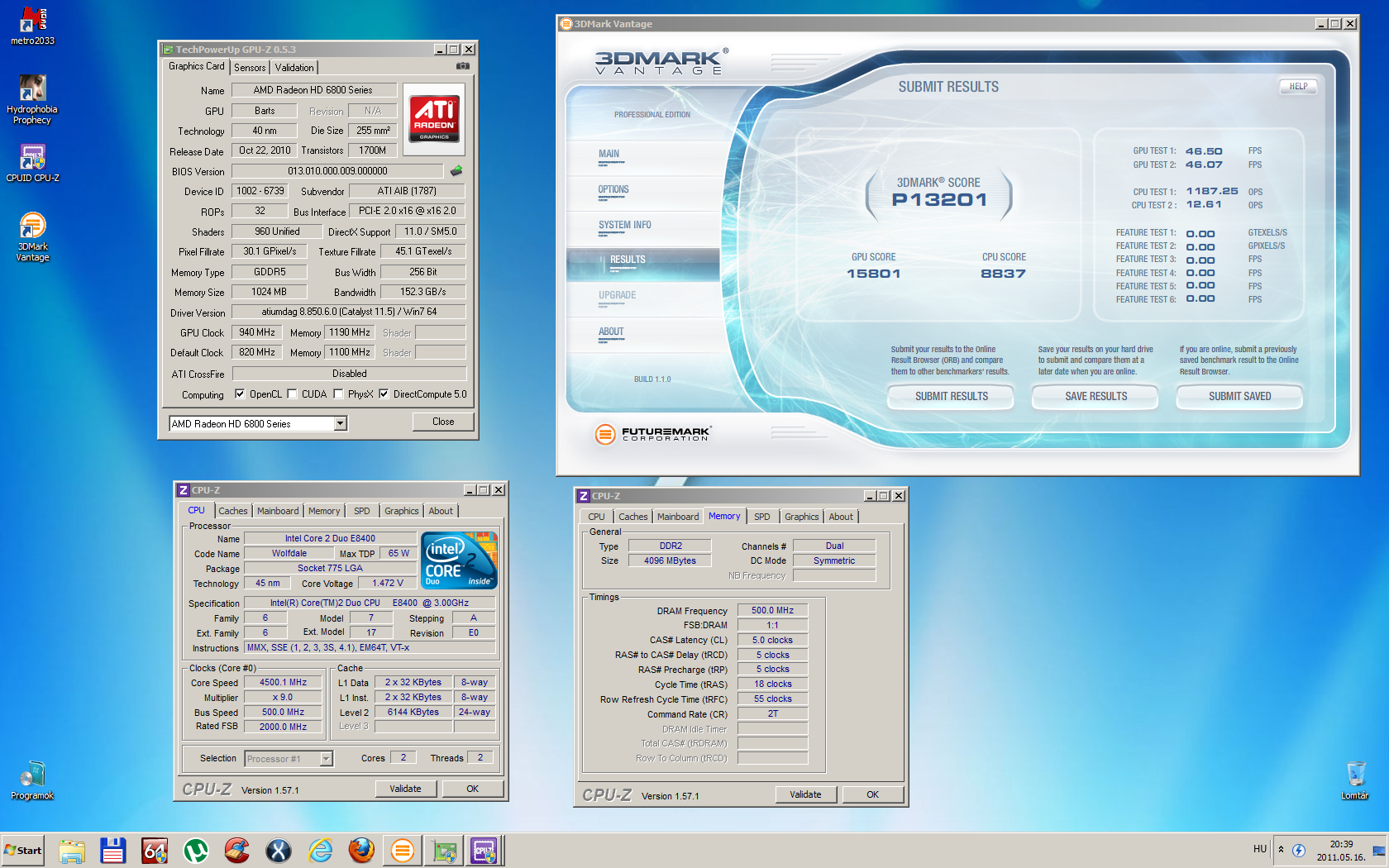This screenshot has height=868, width=1389.
Task: Click the show desktop tray icon
Action: 1378,850
